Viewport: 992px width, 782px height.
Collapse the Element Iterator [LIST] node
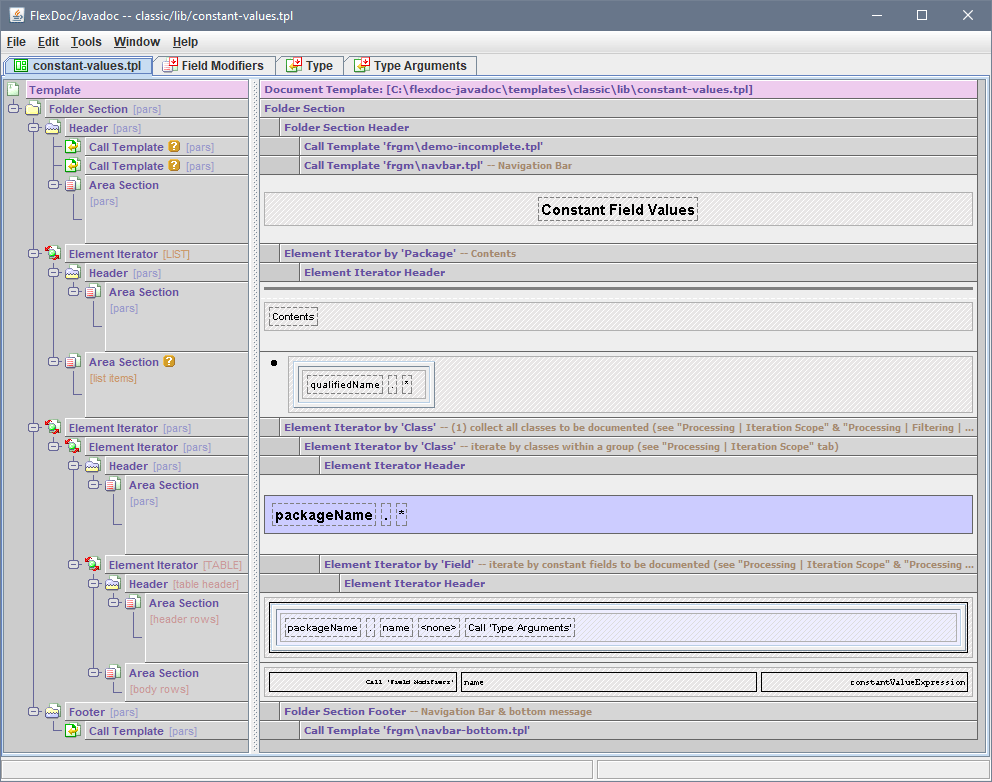pyautogui.click(x=33, y=254)
